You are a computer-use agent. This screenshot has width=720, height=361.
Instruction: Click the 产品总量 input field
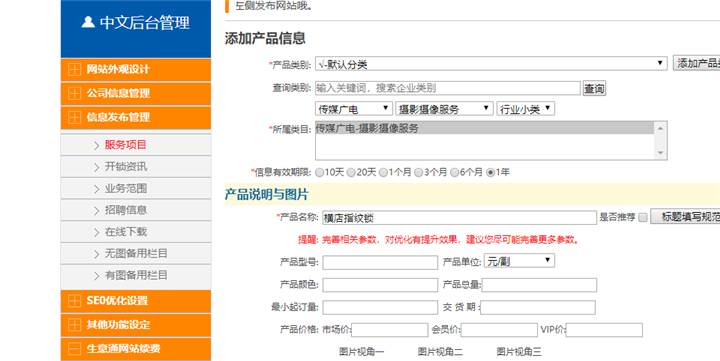(x=539, y=285)
